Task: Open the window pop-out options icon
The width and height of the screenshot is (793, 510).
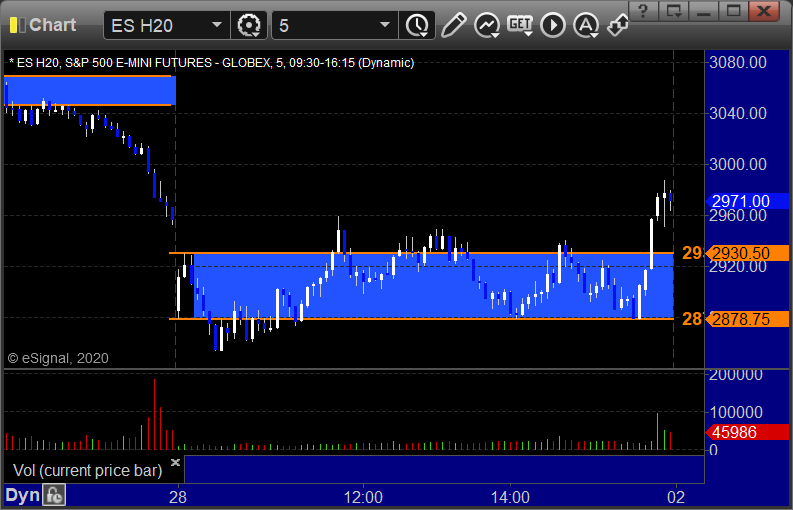Action: pyautogui.click(x=673, y=11)
